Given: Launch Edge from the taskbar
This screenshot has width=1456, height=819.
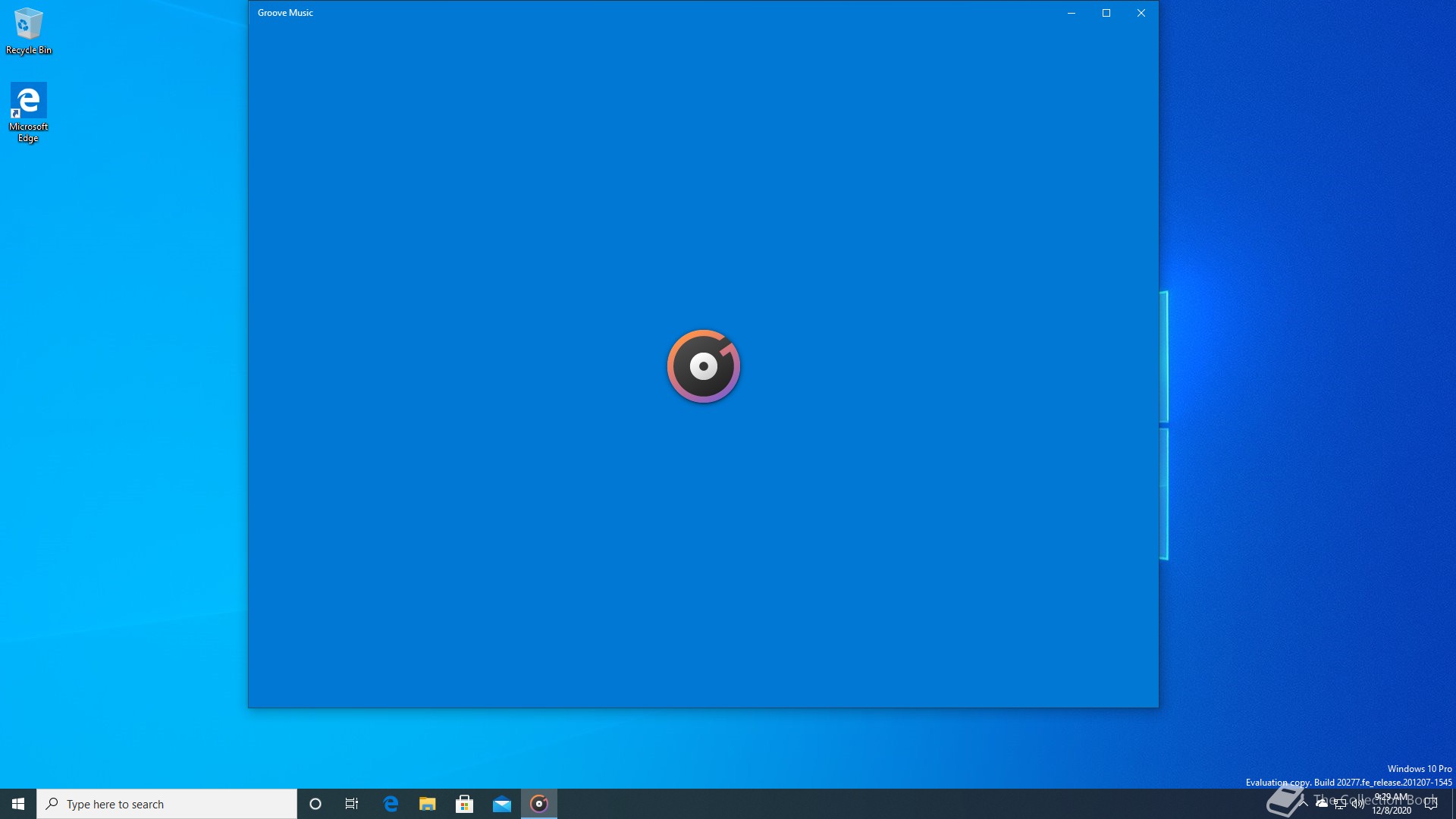Looking at the screenshot, I should [391, 804].
